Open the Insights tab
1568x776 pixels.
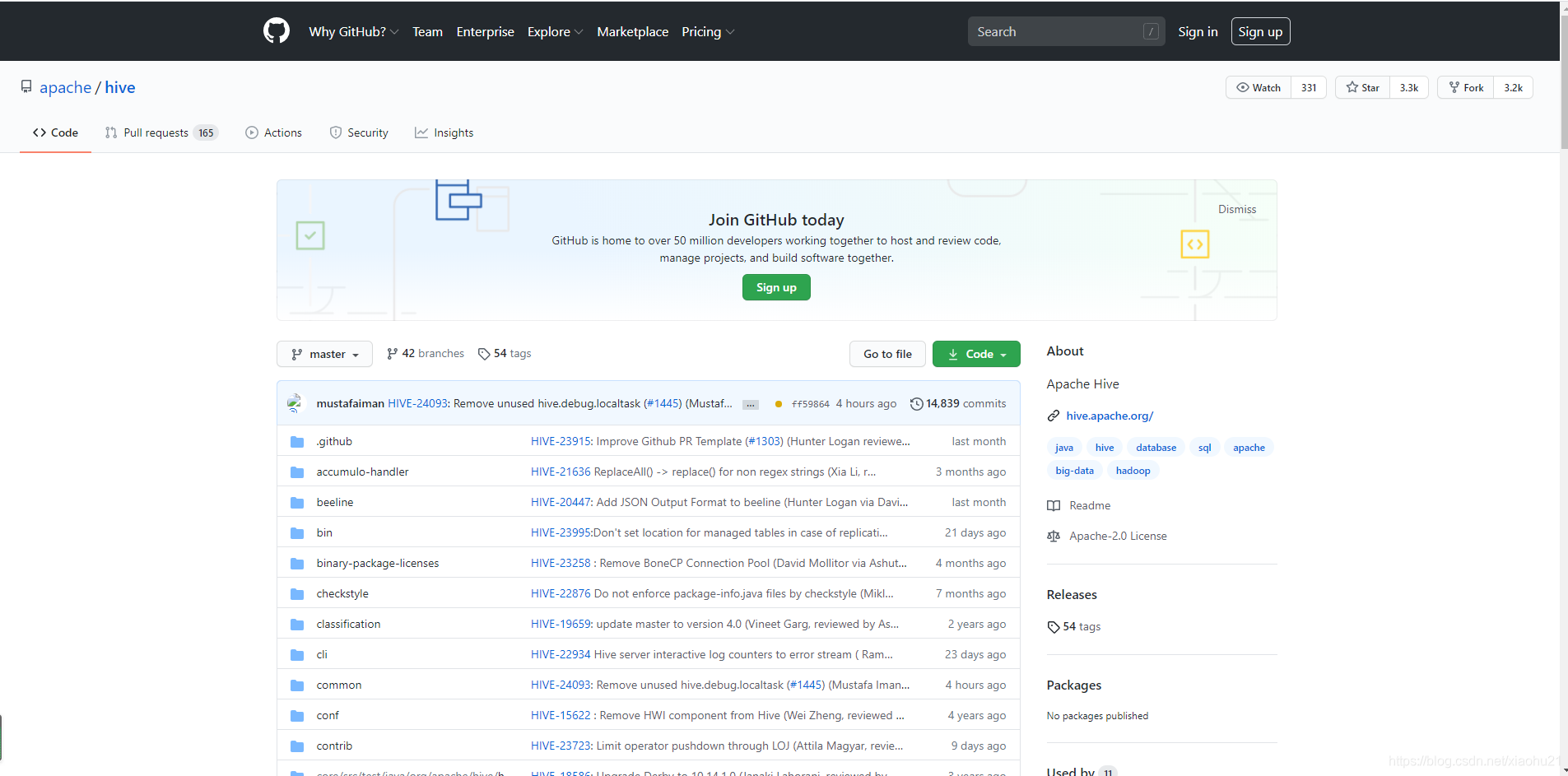444,132
